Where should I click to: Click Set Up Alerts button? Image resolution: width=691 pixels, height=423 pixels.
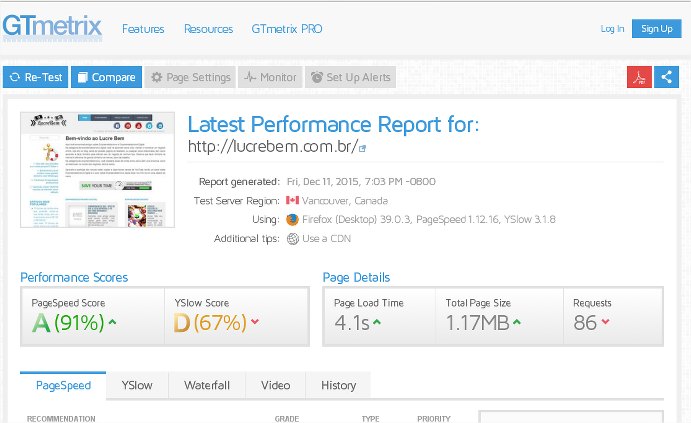pos(350,77)
